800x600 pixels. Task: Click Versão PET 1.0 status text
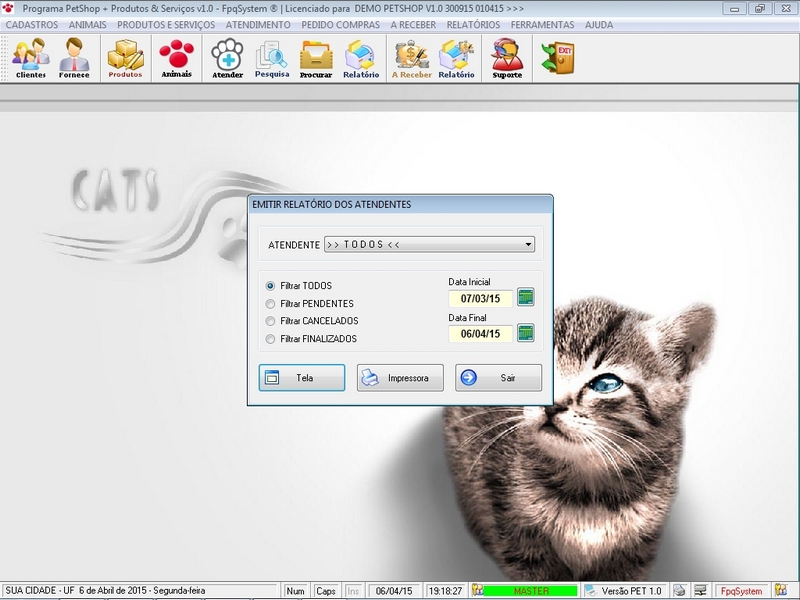631,591
